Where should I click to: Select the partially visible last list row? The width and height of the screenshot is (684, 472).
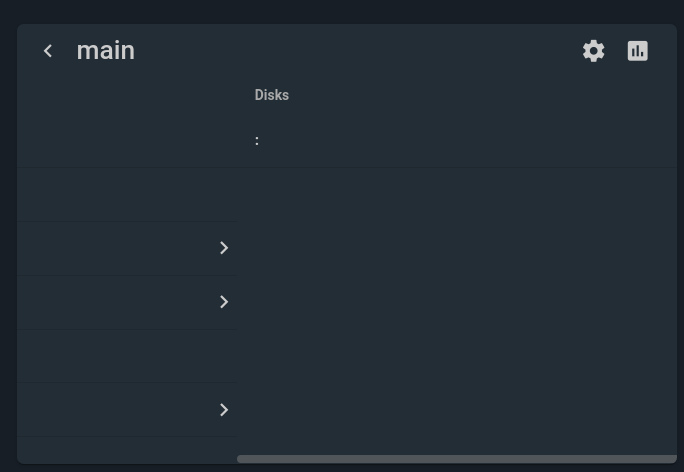tap(125, 449)
